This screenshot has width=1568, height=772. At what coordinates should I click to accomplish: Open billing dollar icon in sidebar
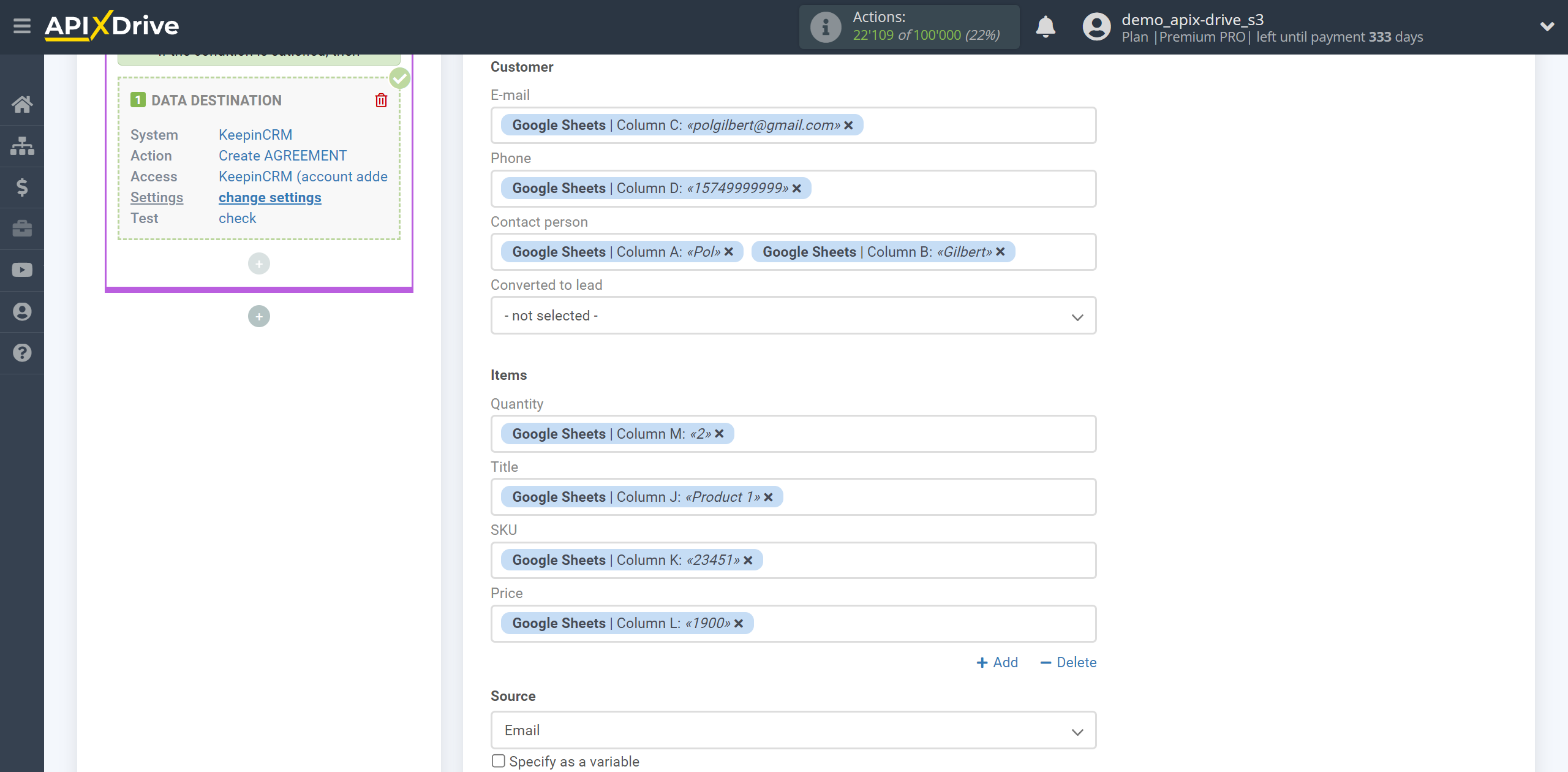[x=22, y=187]
